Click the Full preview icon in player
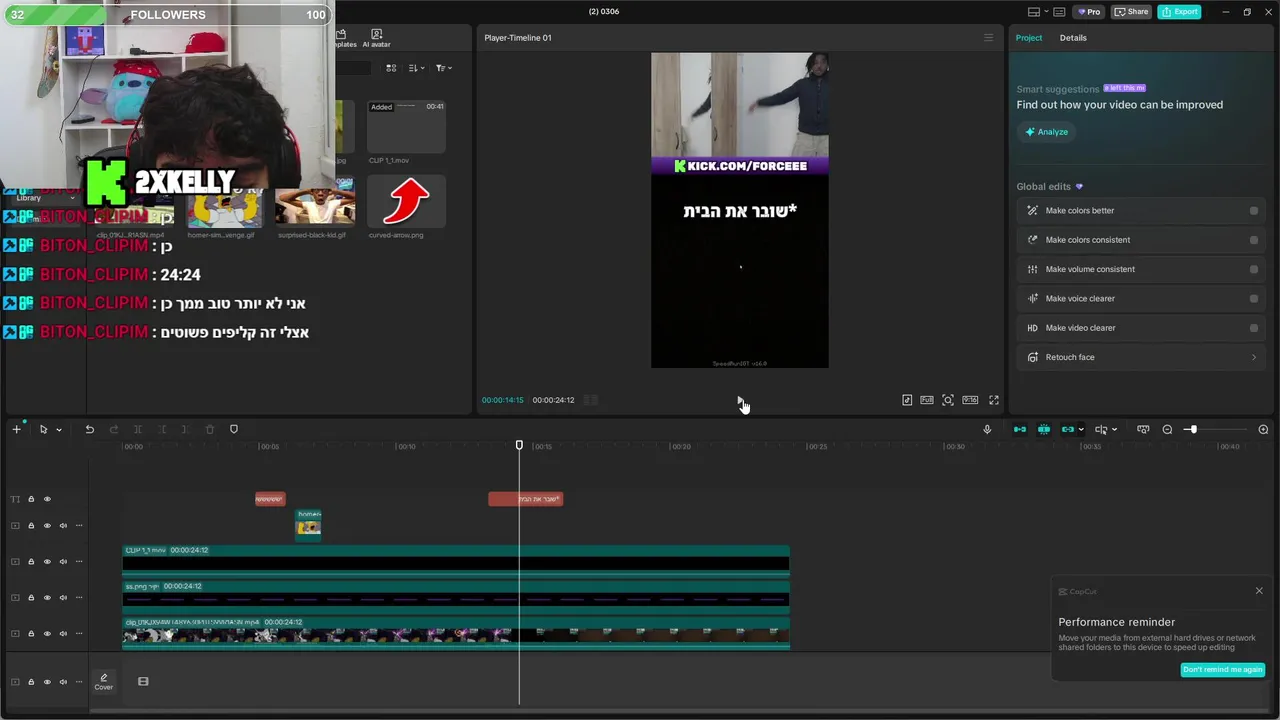The width and height of the screenshot is (1280, 720). (927, 400)
